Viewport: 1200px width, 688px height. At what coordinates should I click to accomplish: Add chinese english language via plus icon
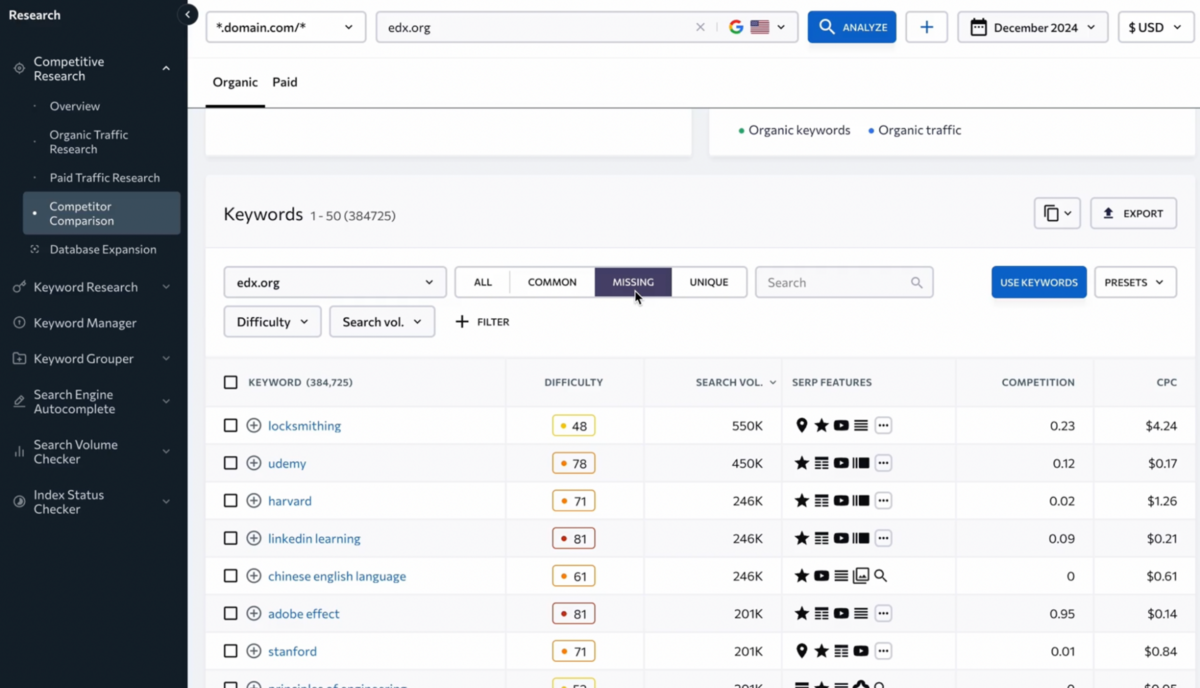pos(254,576)
